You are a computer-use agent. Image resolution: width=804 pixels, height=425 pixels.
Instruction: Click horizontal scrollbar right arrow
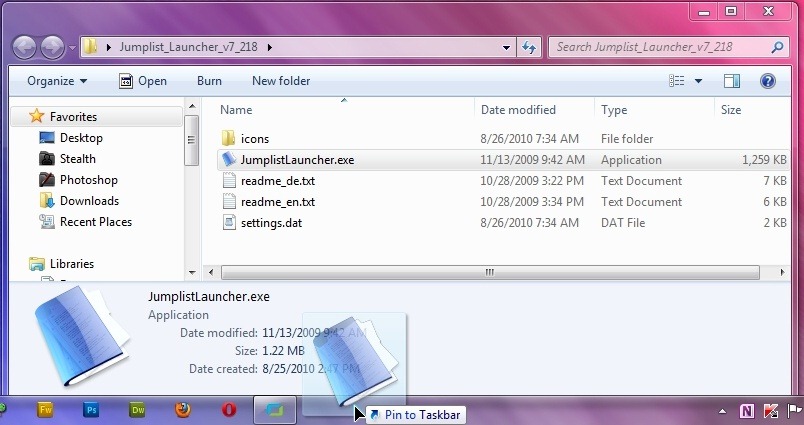783,272
